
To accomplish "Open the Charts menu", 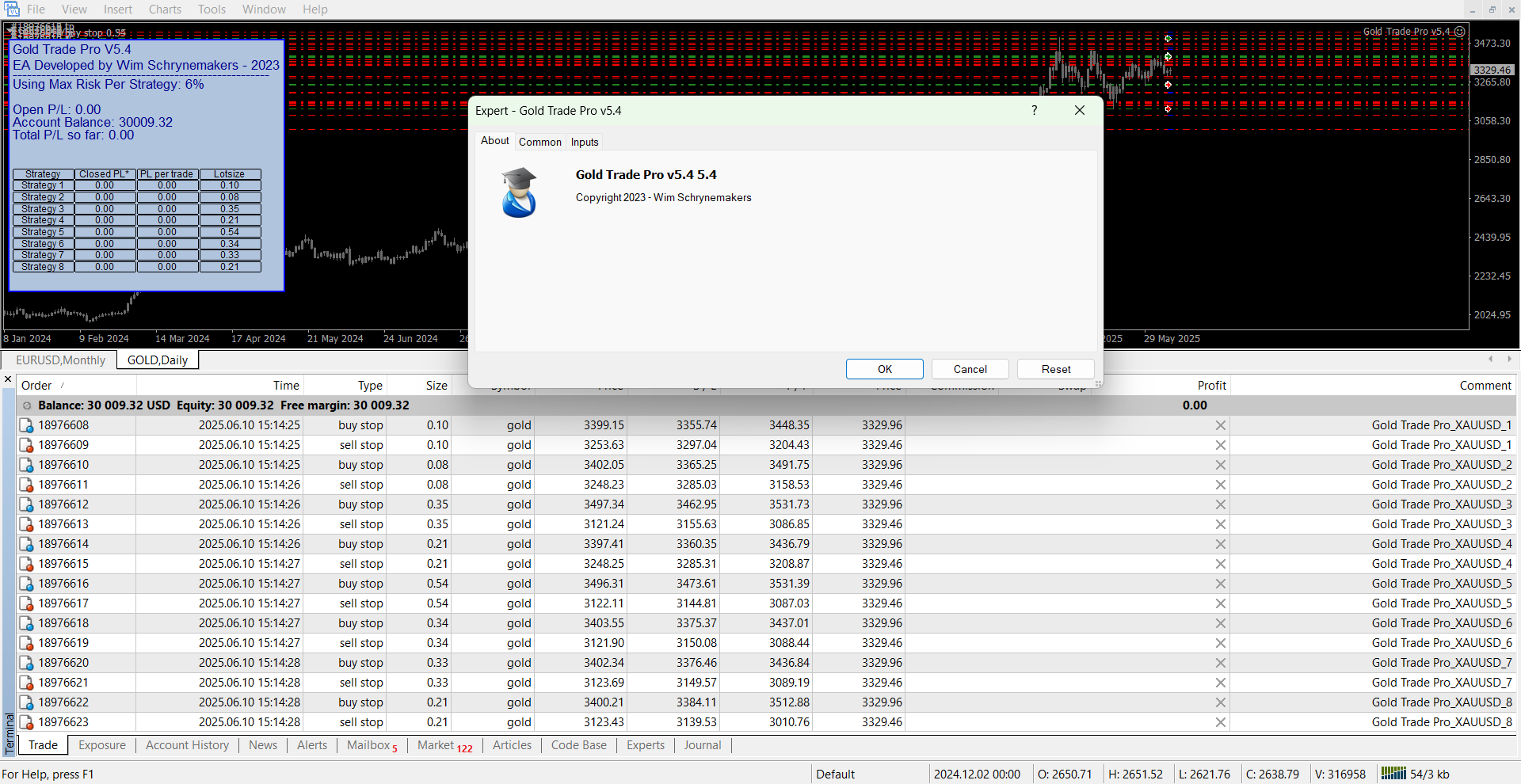I will click(165, 10).
